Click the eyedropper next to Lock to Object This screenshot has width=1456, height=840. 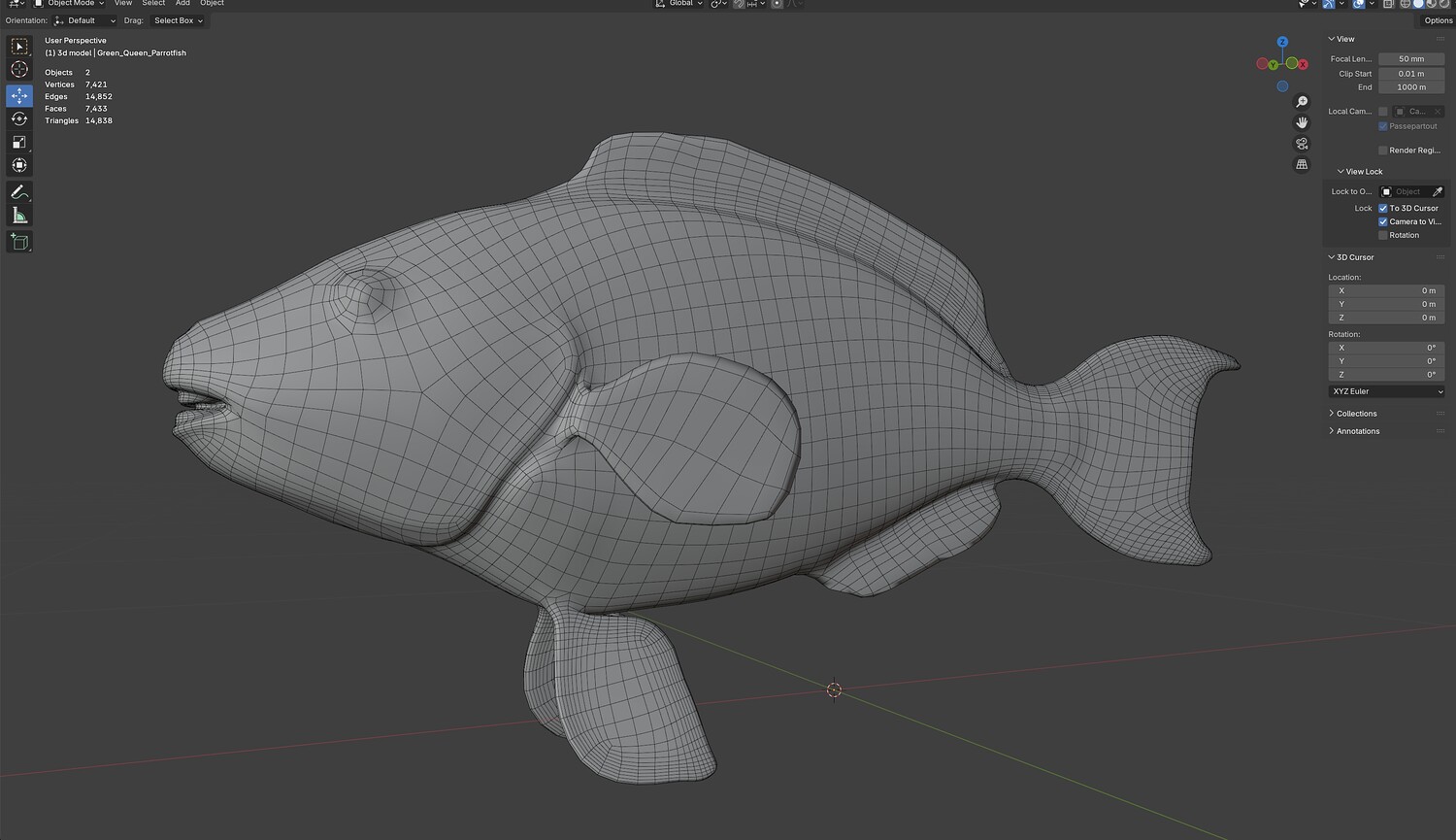[x=1438, y=192]
